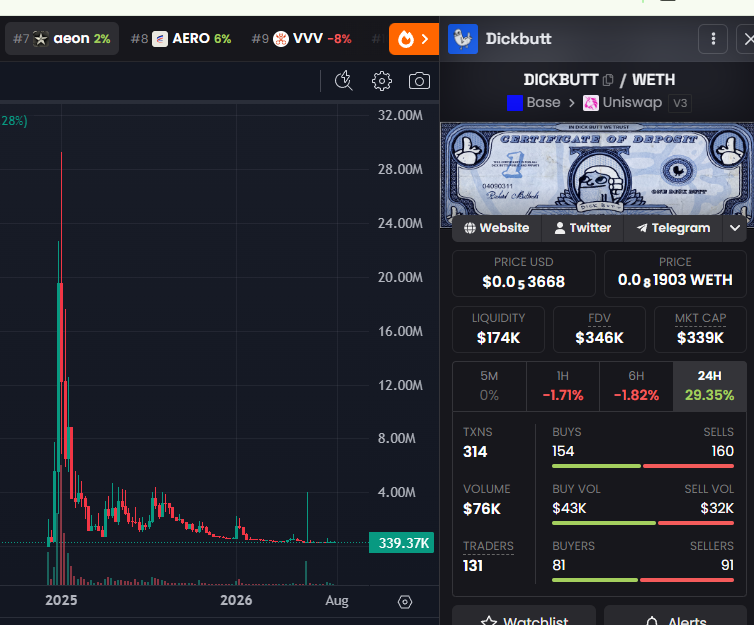Select the 6H timeframe tab

636,386
